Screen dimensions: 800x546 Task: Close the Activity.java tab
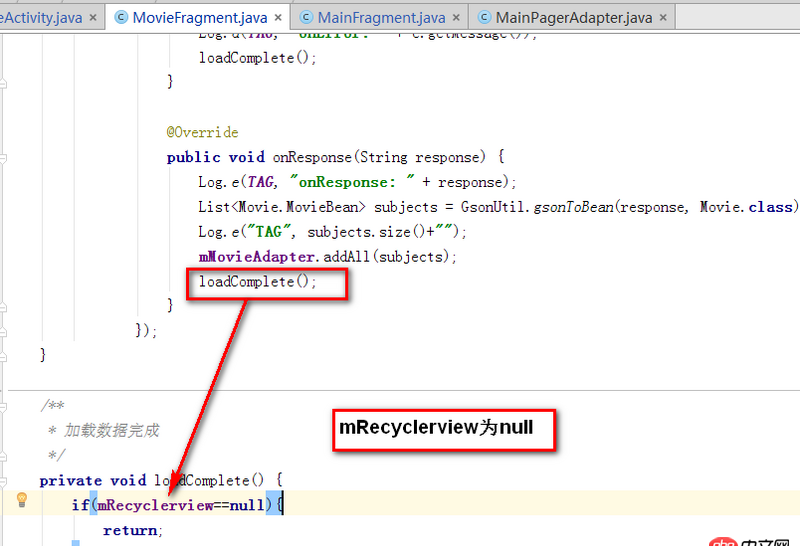coord(93,18)
